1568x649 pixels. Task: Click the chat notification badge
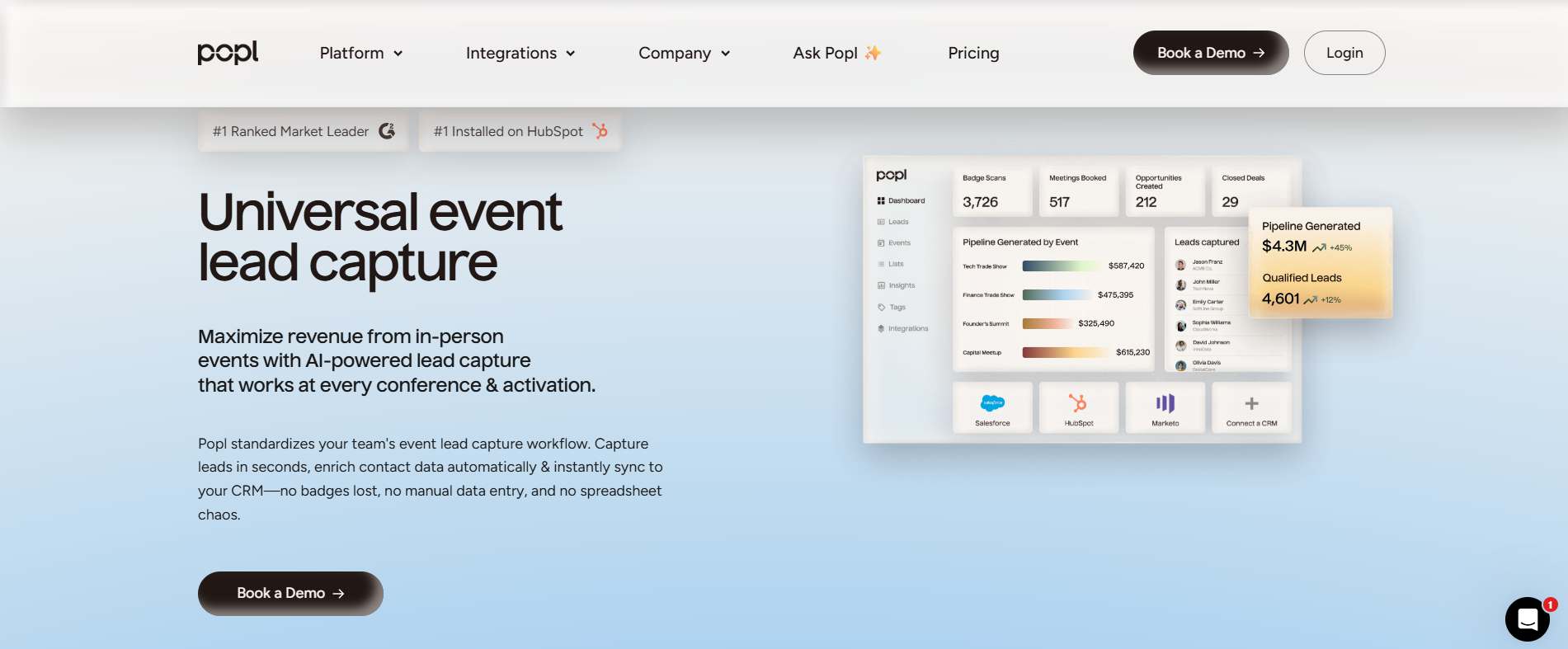1551,604
